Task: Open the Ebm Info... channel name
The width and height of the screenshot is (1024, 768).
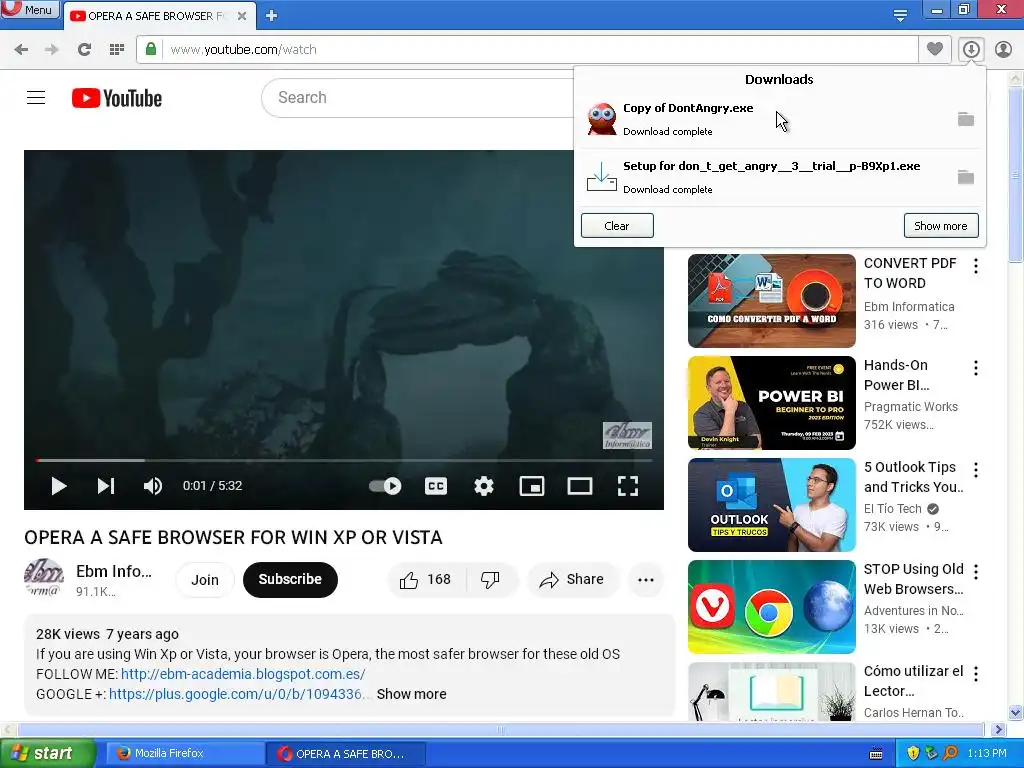Action: click(x=114, y=571)
